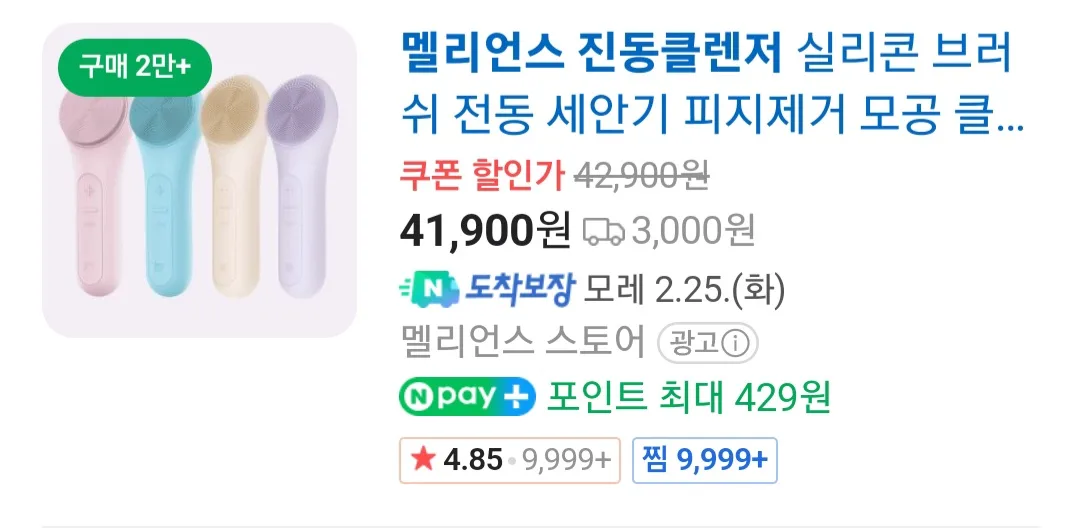1080x528 pixels.
Task: Toggle the 찜 9,999+ wishlist button
Action: pos(706,459)
